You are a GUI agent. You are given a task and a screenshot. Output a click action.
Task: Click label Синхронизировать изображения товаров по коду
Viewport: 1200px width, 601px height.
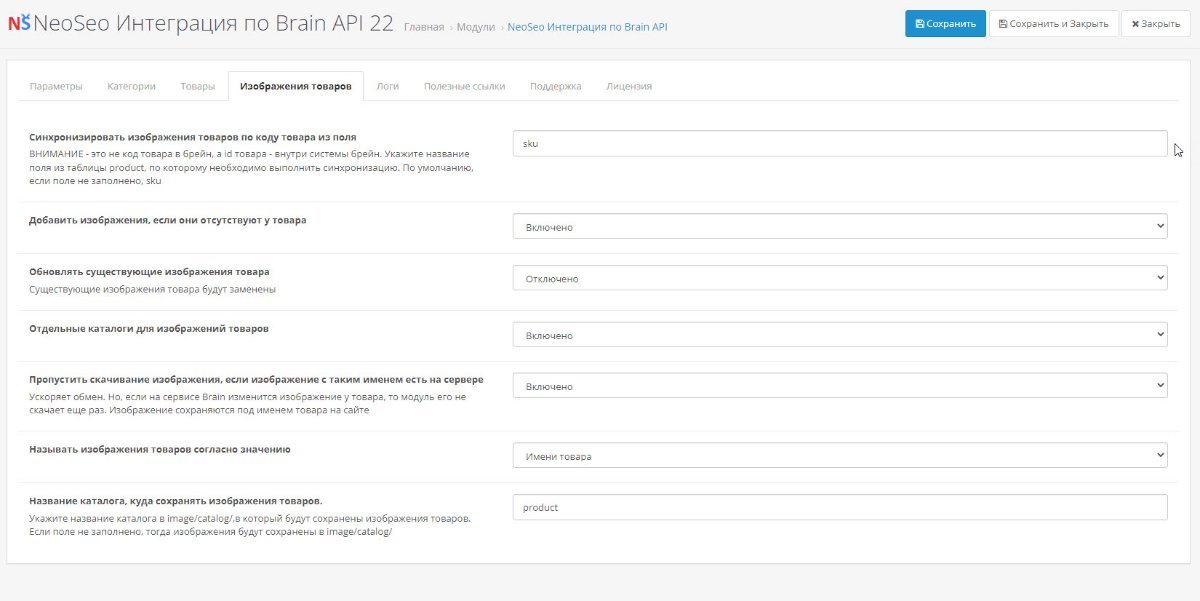coord(193,137)
